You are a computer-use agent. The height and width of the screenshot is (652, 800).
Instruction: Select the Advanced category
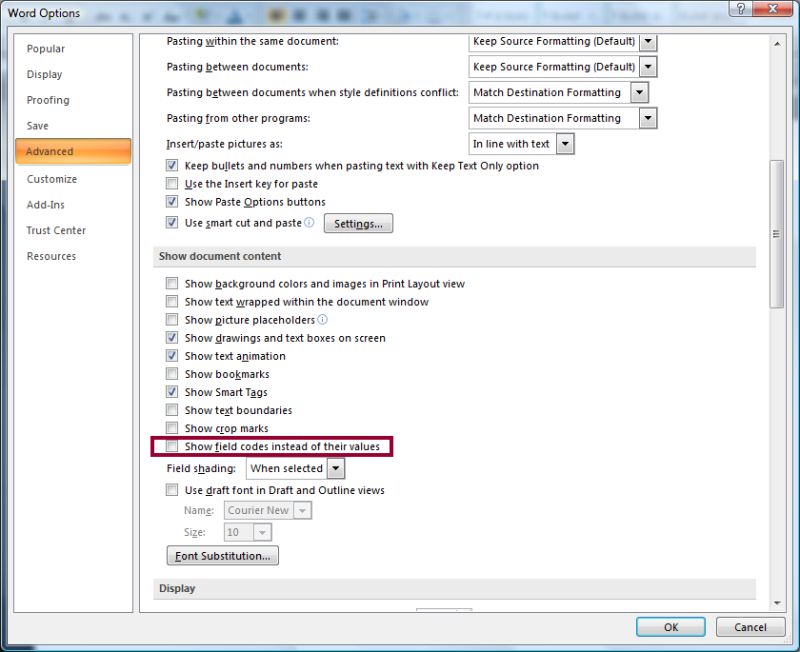[73, 152]
